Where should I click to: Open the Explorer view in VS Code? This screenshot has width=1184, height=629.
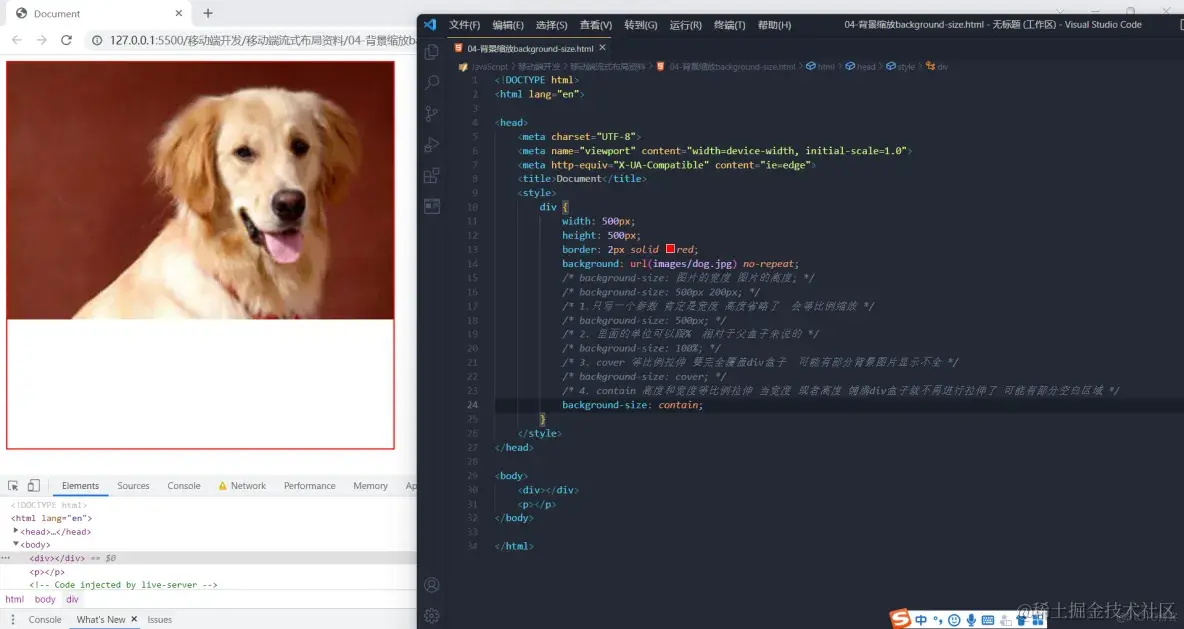432,52
